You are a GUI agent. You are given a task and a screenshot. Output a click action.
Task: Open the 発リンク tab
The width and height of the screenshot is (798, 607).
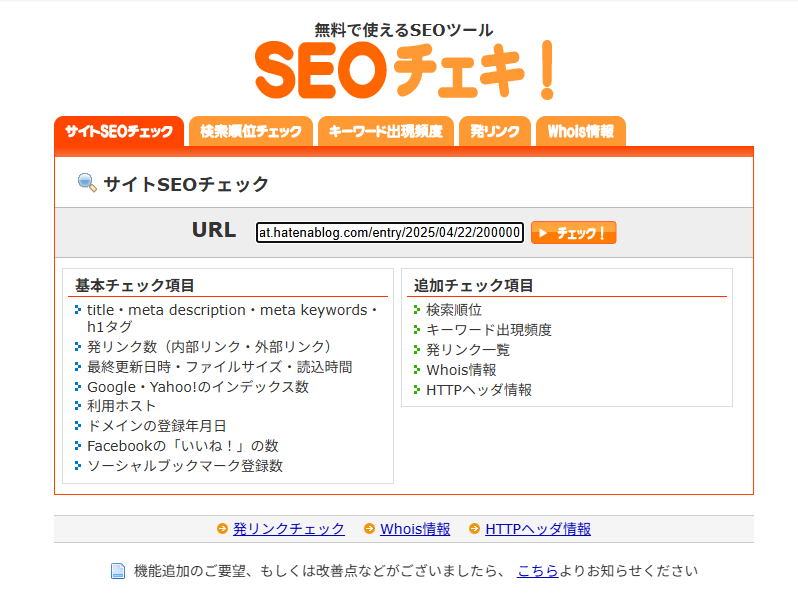pos(495,131)
